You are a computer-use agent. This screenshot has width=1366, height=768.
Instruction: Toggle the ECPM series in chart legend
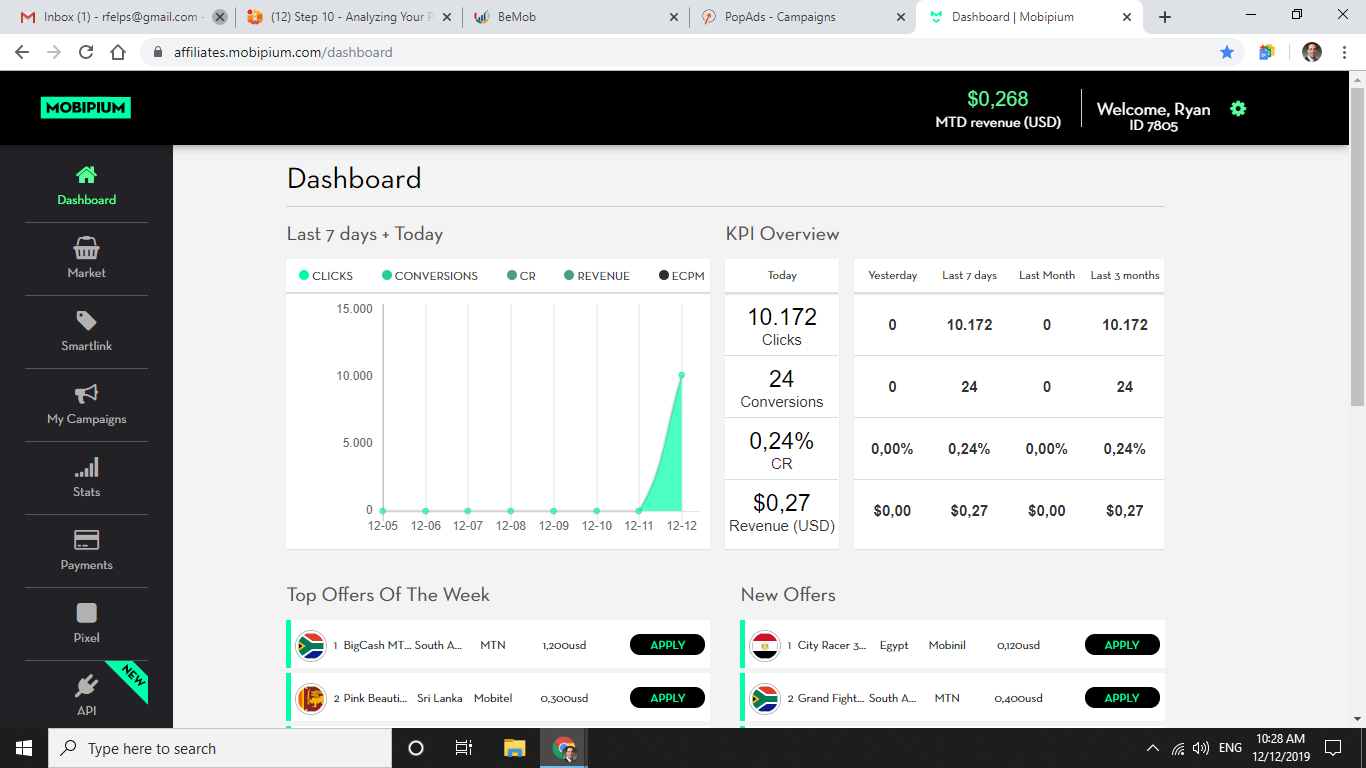point(682,276)
